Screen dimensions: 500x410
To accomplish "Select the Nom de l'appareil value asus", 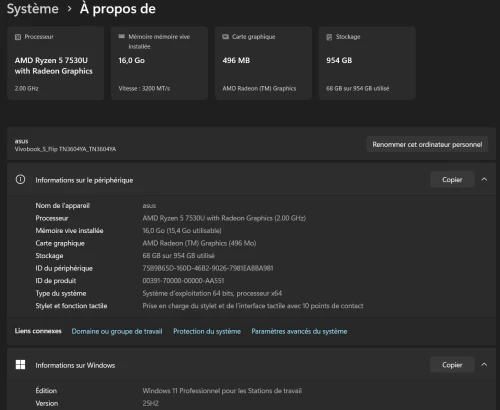I will click(x=149, y=206).
